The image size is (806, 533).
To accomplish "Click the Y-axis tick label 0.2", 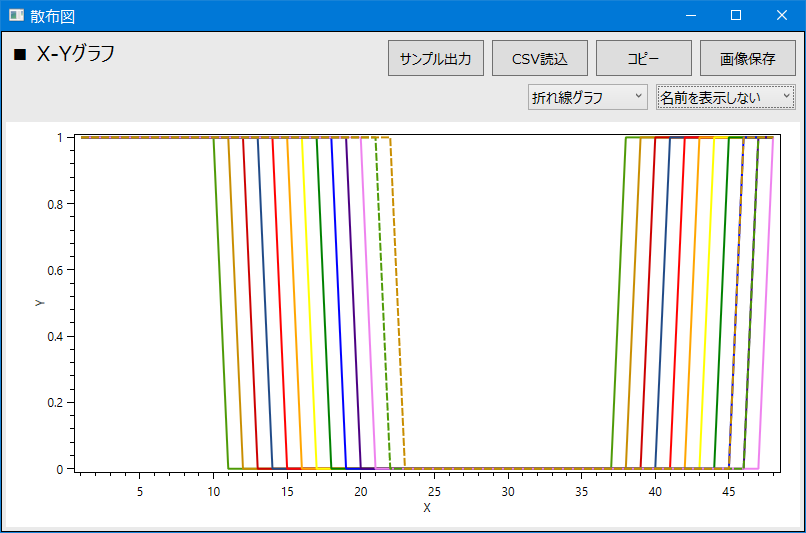I will point(55,403).
